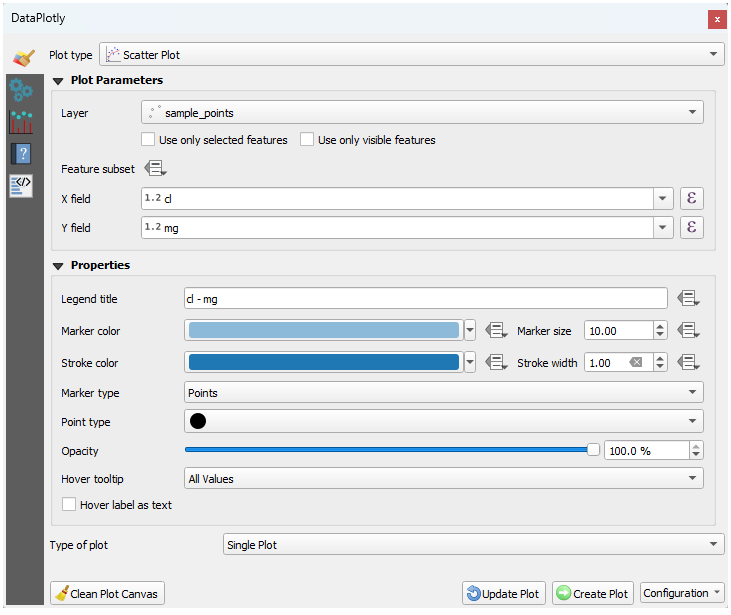Enable Use only visible features
731x615 pixels.
[x=308, y=140]
